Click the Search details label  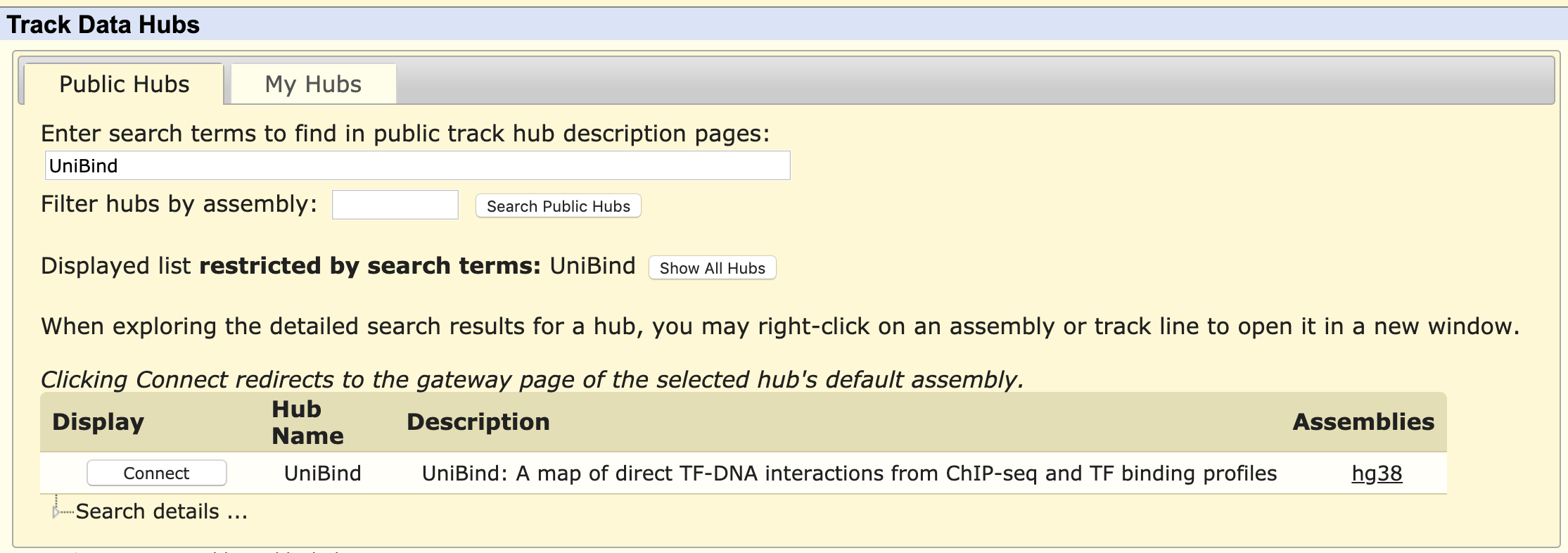pyautogui.click(x=162, y=511)
